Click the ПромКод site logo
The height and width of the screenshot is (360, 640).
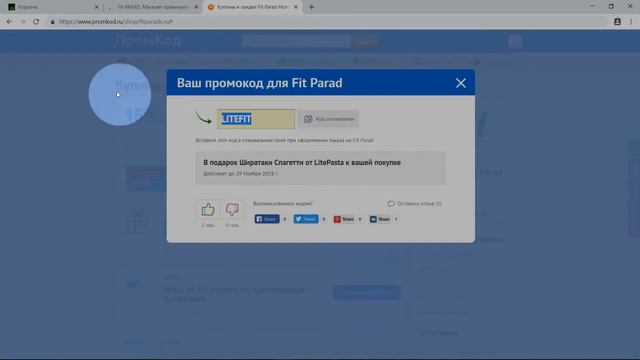click(x=148, y=40)
